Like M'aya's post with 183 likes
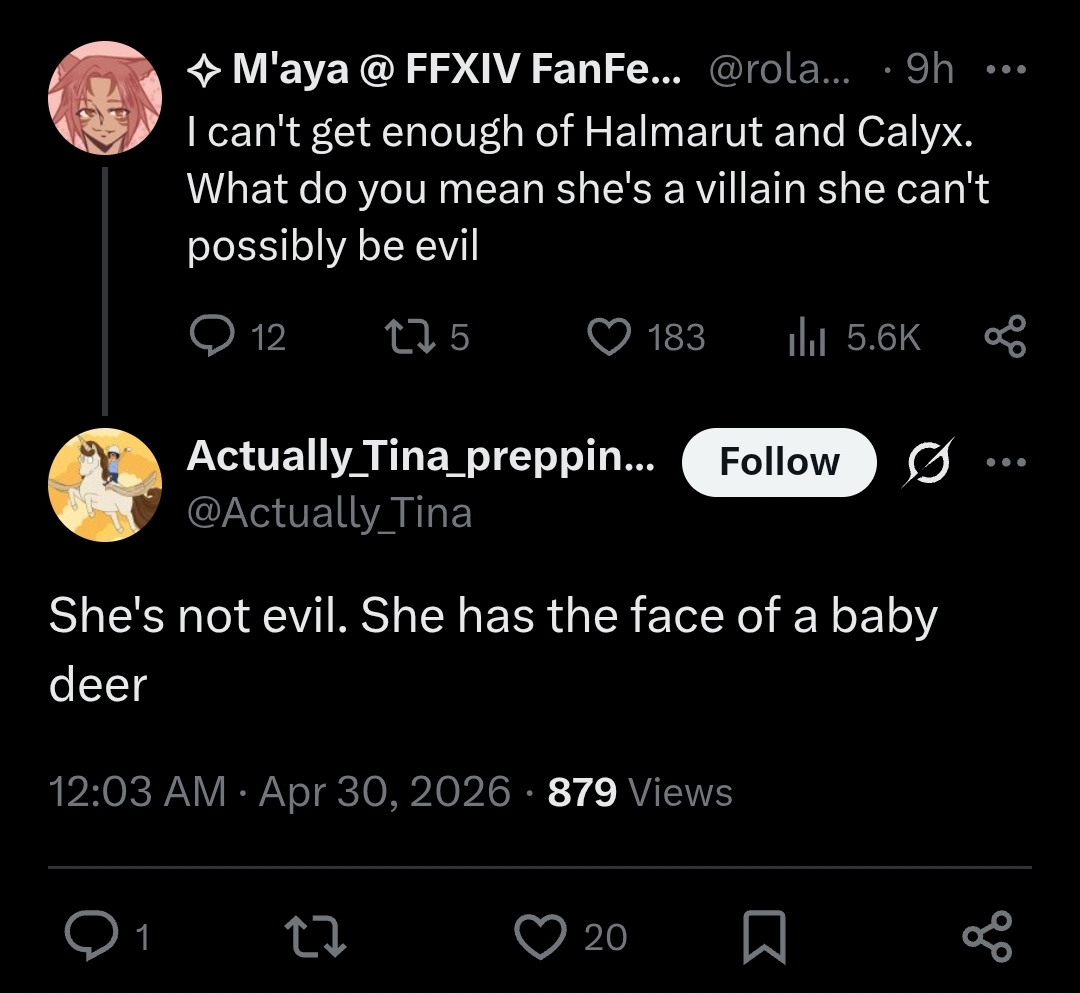The width and height of the screenshot is (1080, 993). (x=609, y=337)
